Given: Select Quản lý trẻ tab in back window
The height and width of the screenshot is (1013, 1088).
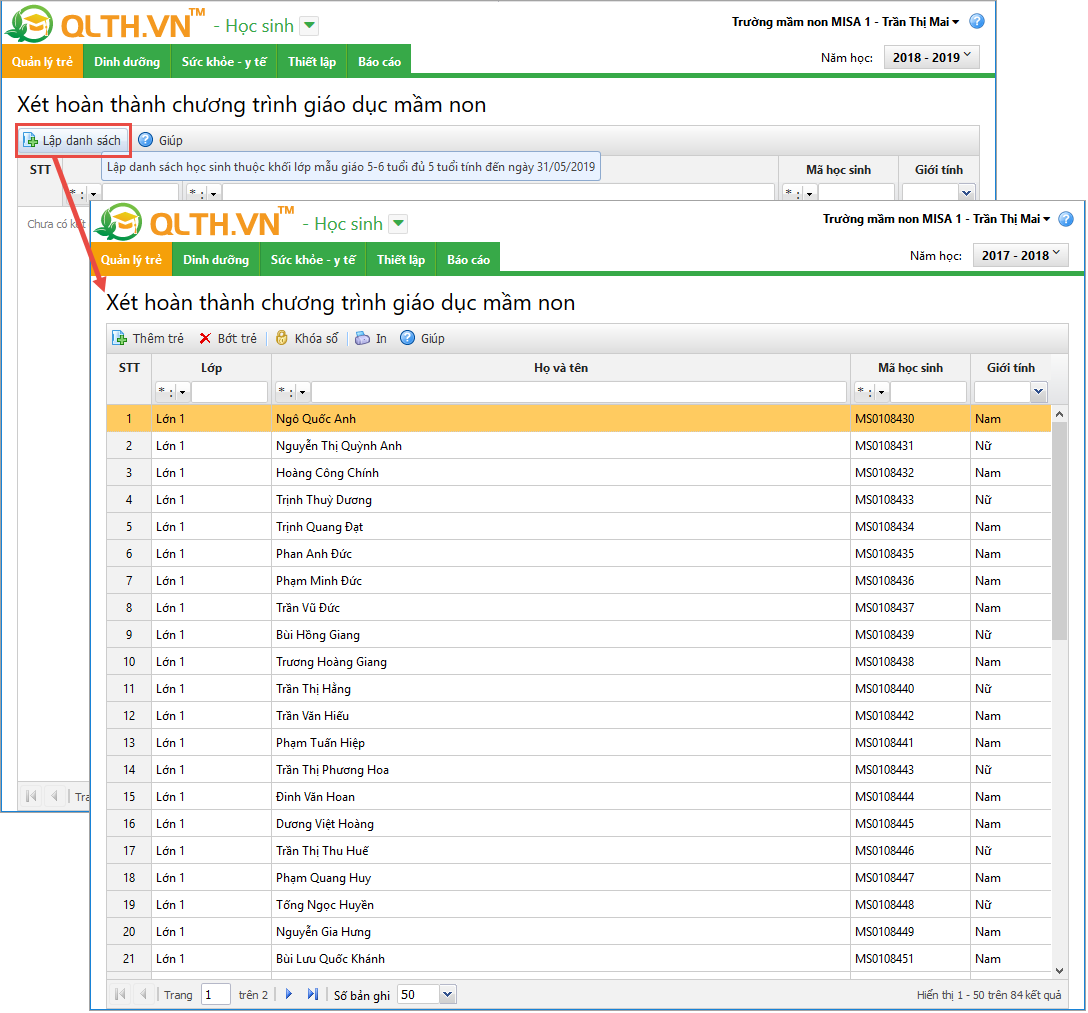Looking at the screenshot, I should [x=42, y=62].
